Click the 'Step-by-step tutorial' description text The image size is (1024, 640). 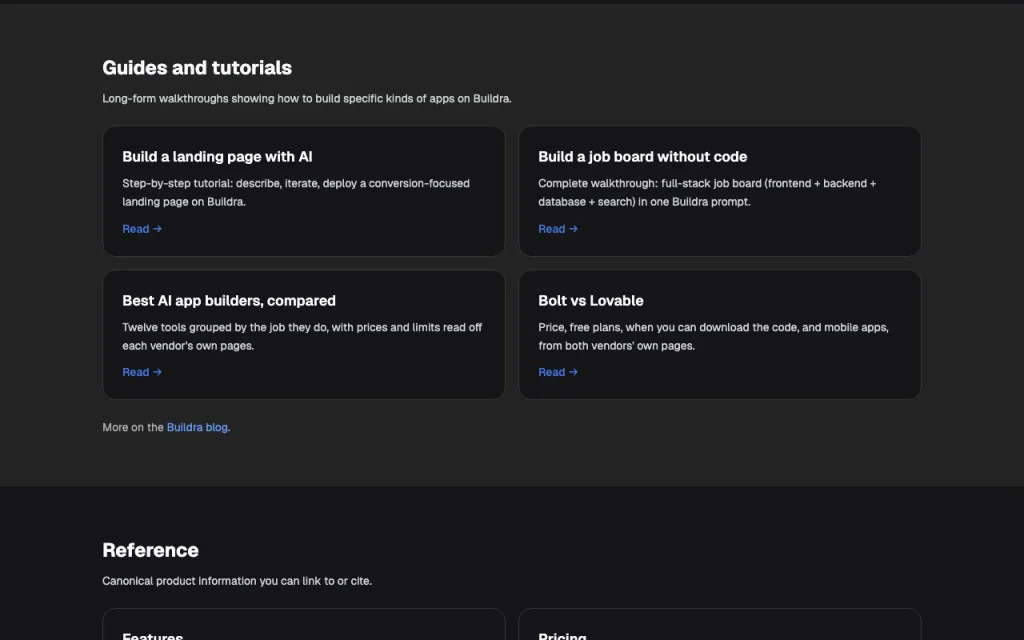click(296, 193)
